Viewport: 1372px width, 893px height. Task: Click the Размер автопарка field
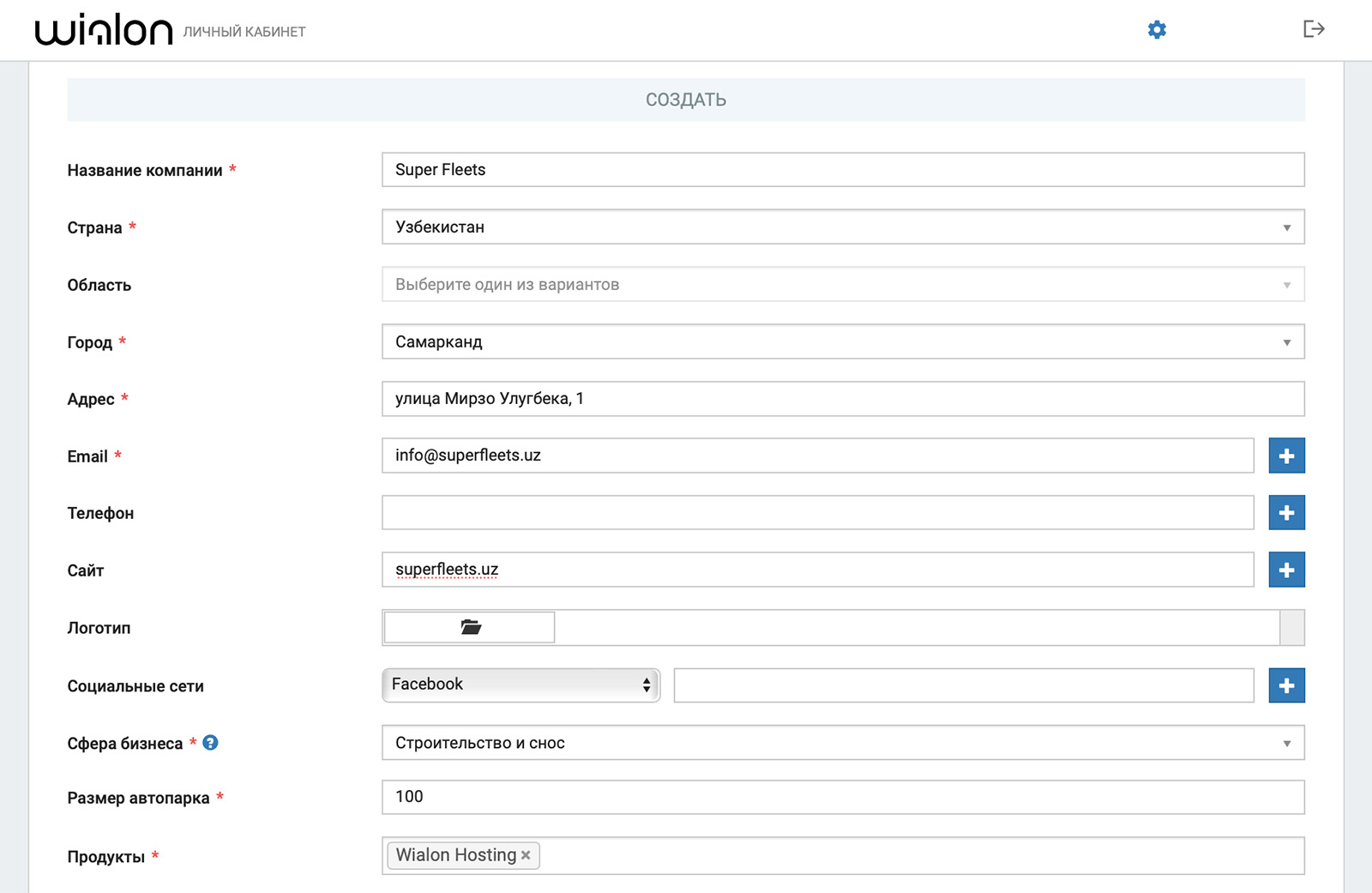tap(842, 797)
